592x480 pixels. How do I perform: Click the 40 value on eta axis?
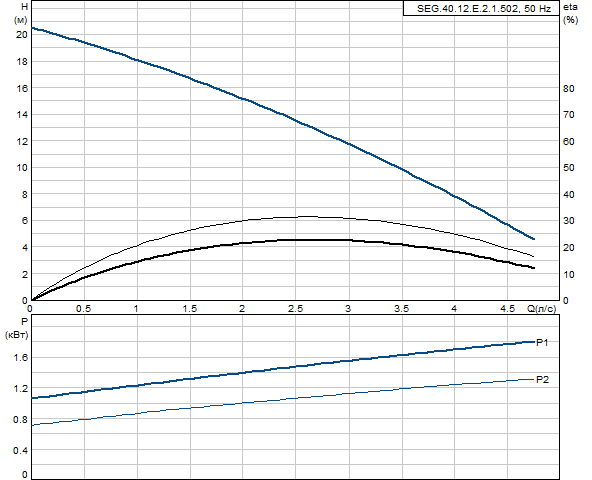coord(569,194)
